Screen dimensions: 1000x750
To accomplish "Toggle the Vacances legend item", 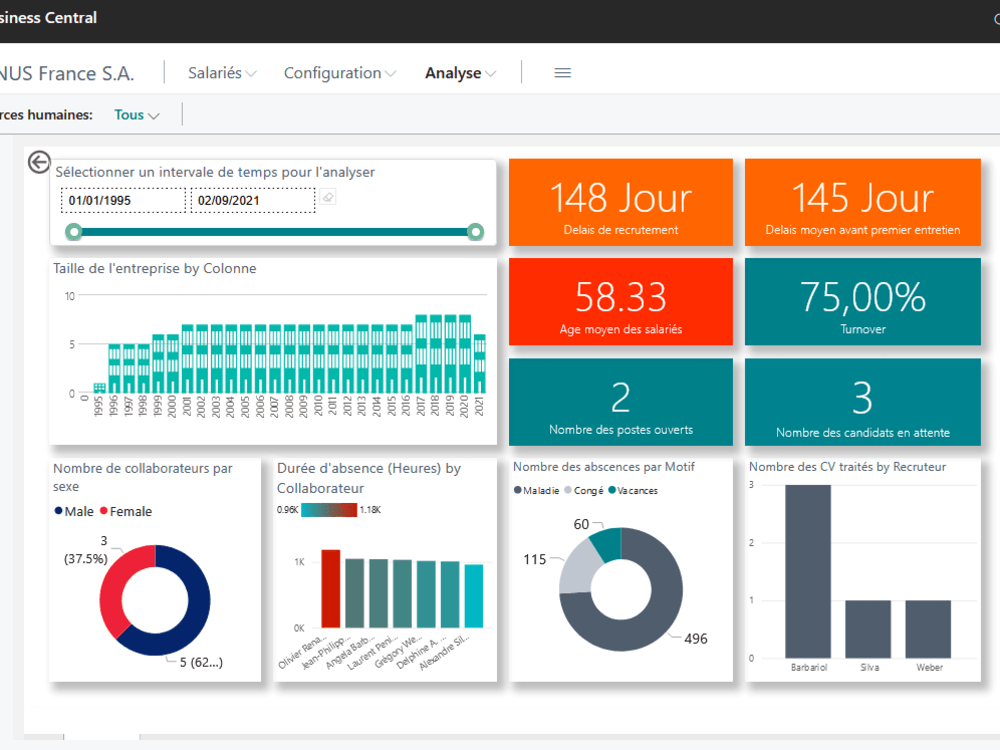I will click(x=633, y=490).
